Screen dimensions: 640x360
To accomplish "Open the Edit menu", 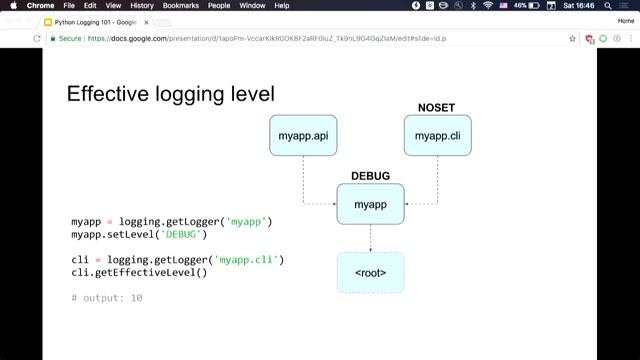I will pos(90,5).
